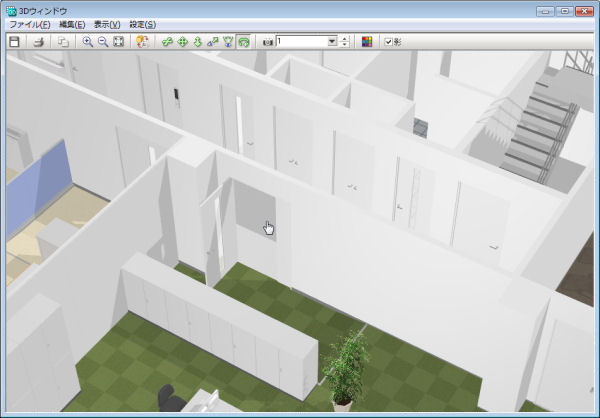Click the fit-to-window view icon
Screen dimensions: 600x418
point(119,42)
